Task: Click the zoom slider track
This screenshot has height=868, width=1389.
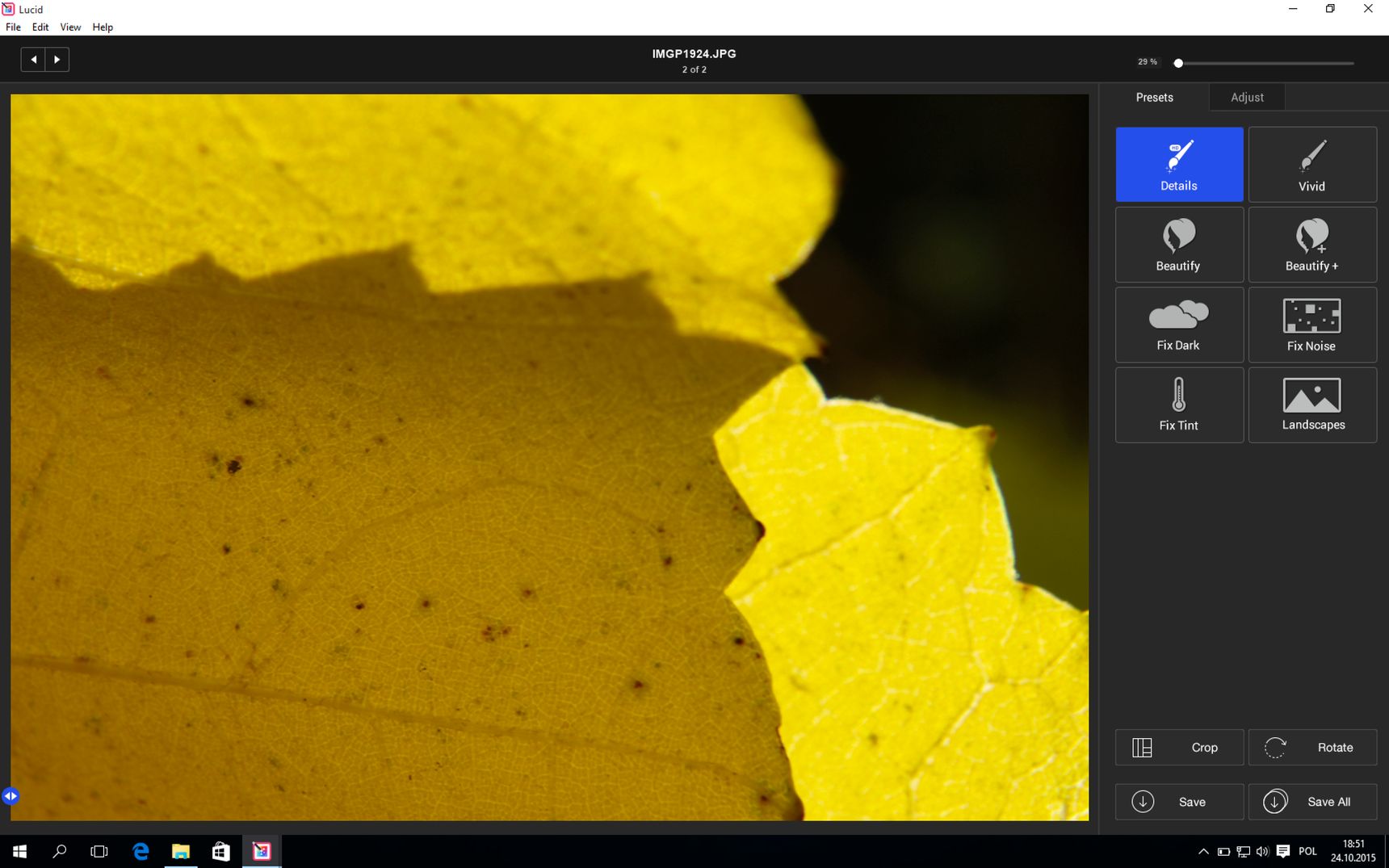Action: click(x=1265, y=63)
